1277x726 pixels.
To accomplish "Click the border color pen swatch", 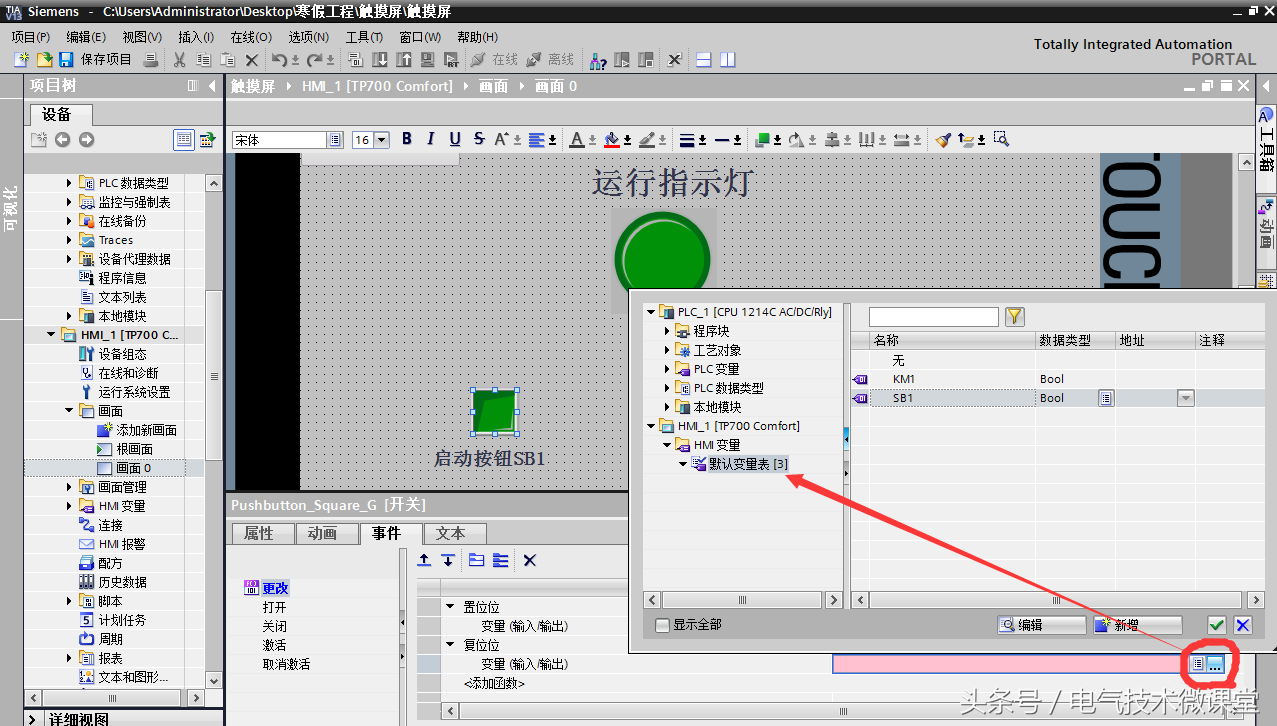I will pos(647,139).
